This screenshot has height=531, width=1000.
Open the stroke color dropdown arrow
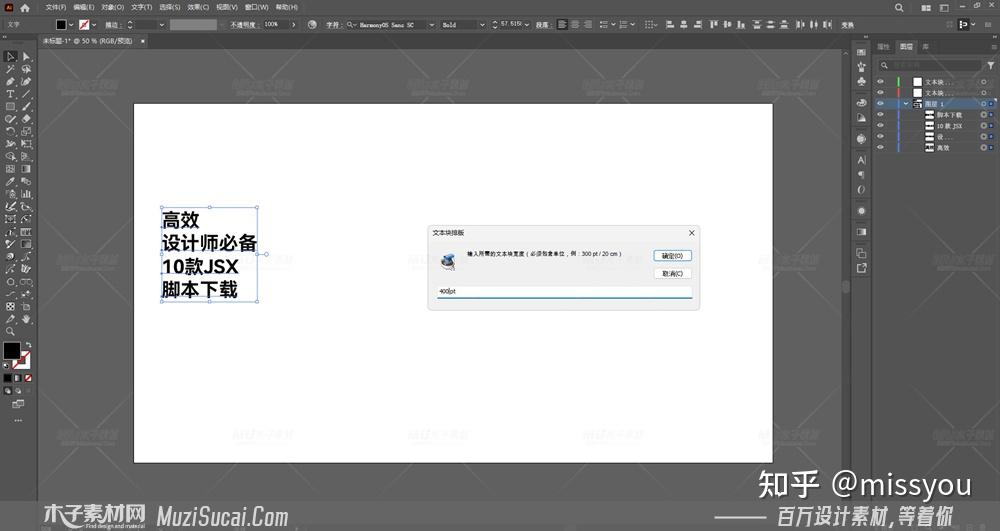94,25
